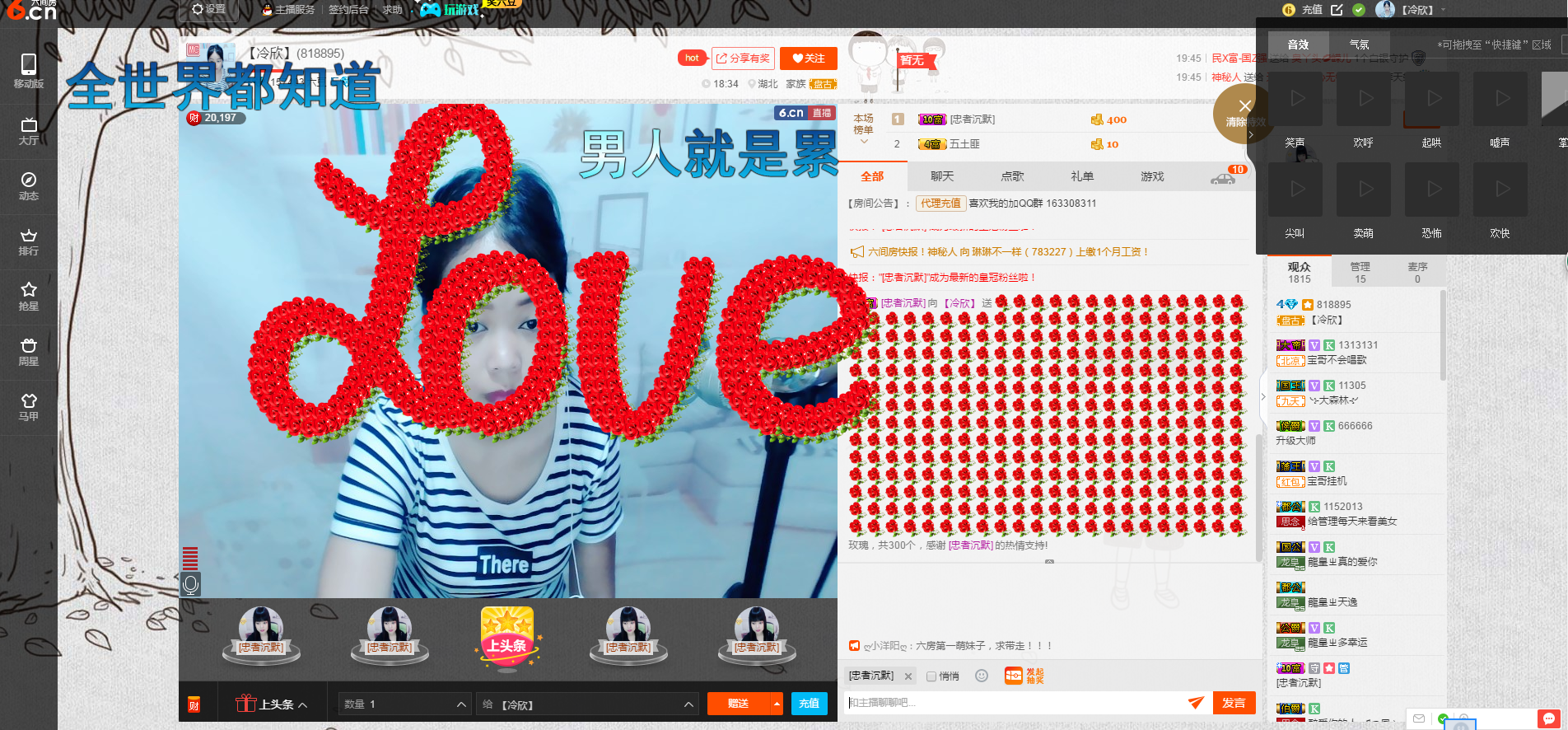The height and width of the screenshot is (730, 1568).
Task: Play the 欢快 cheerful sound effect
Action: [x=1501, y=190]
